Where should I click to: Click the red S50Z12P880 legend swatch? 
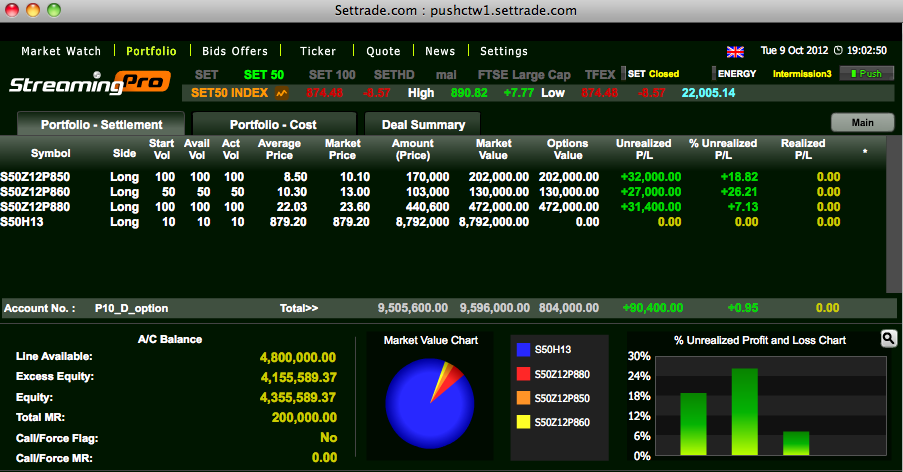pyautogui.click(x=523, y=374)
